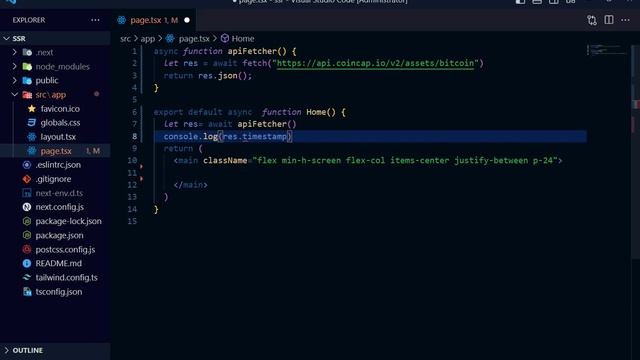Viewport: 640px width, 360px height.
Task: Click the info icon of README.md
Action: tap(27, 263)
